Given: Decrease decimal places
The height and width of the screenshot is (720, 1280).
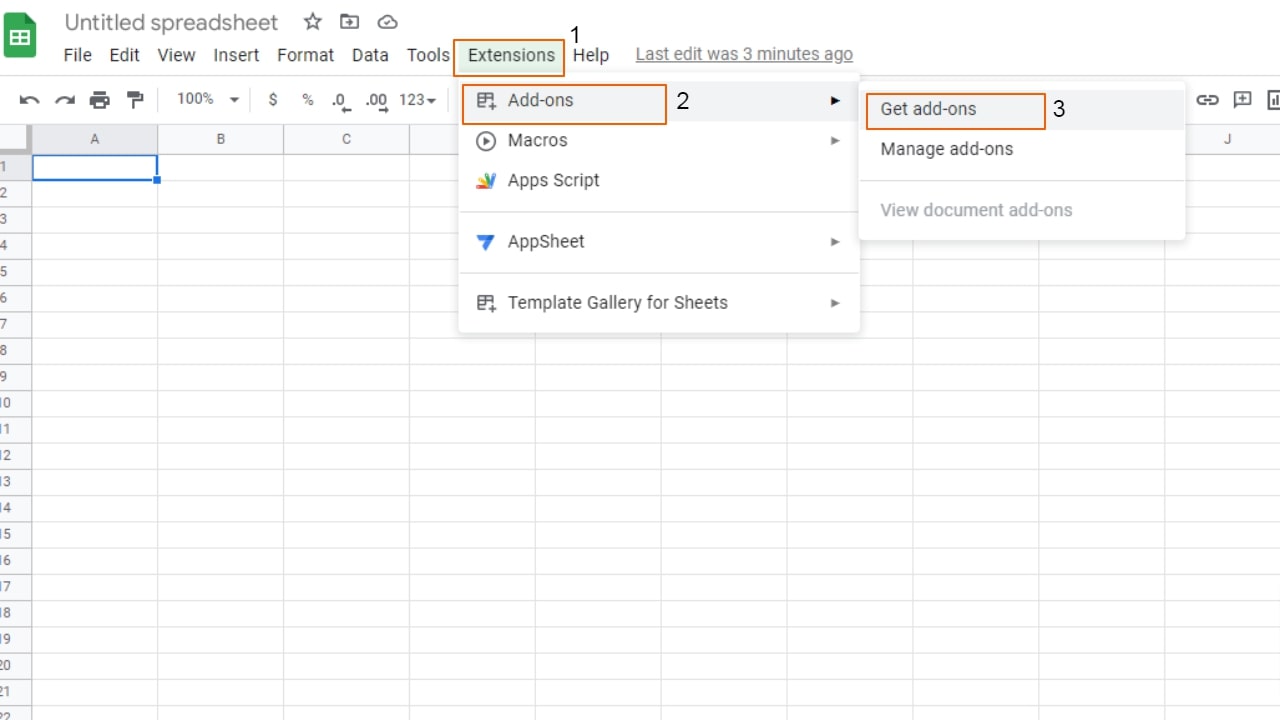Looking at the screenshot, I should coord(341,101).
